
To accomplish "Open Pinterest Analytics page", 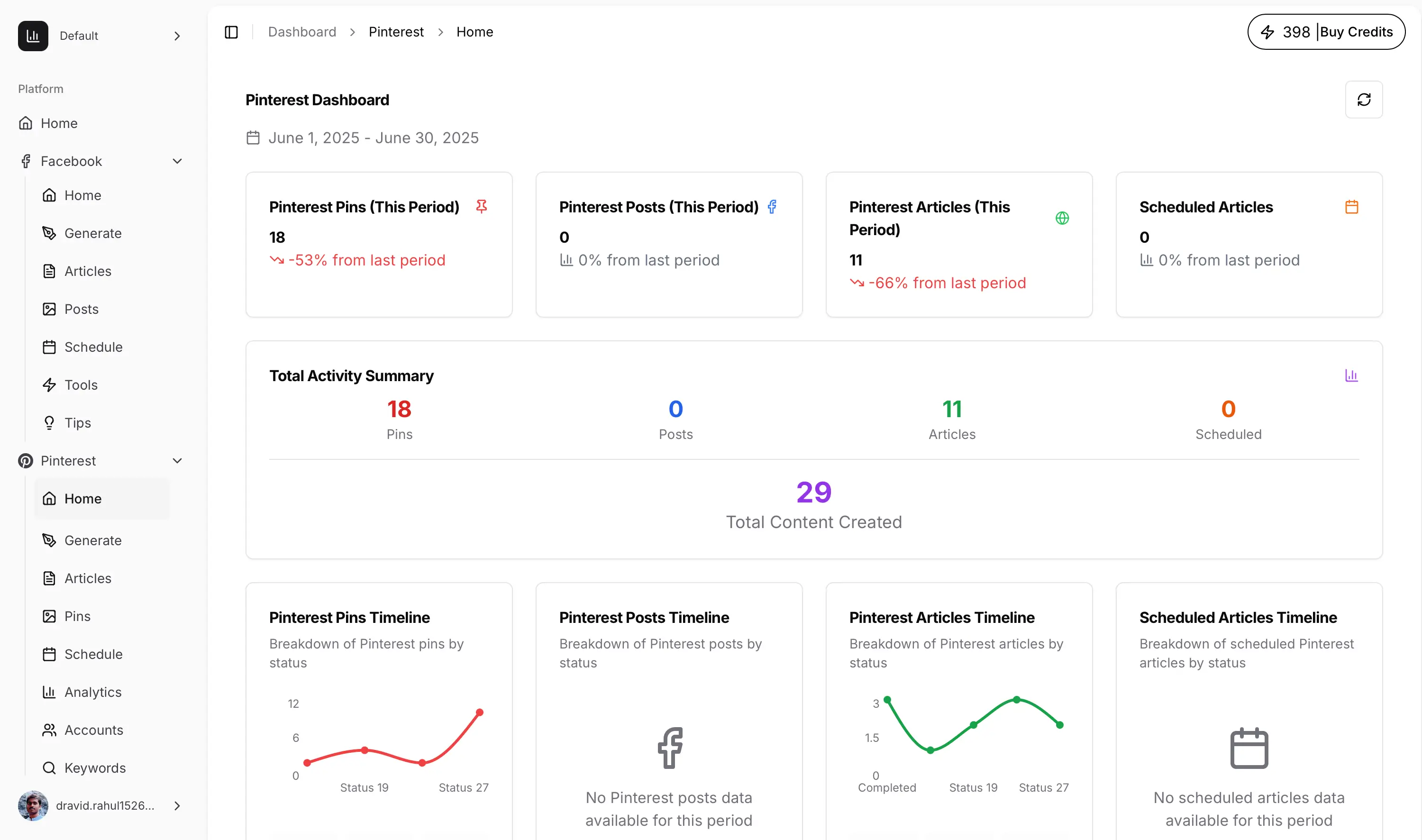I will 102,692.
